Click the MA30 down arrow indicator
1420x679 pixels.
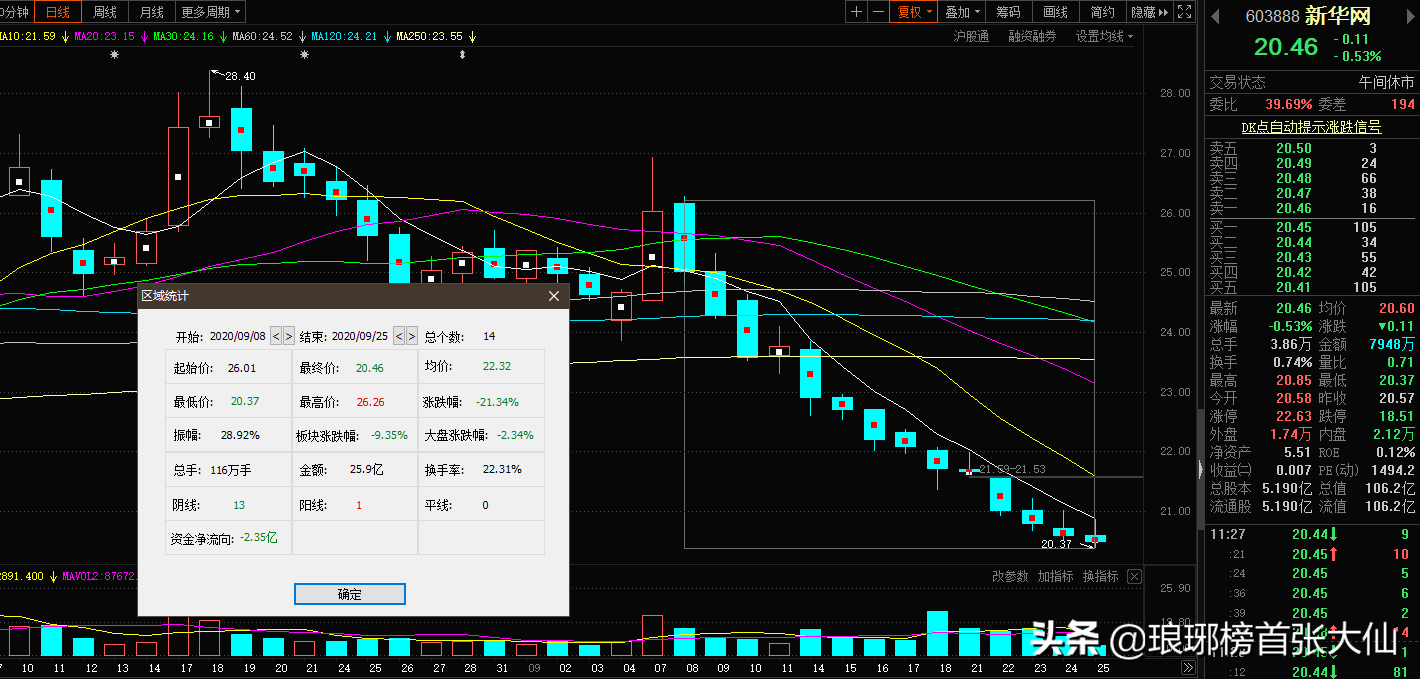[224, 36]
